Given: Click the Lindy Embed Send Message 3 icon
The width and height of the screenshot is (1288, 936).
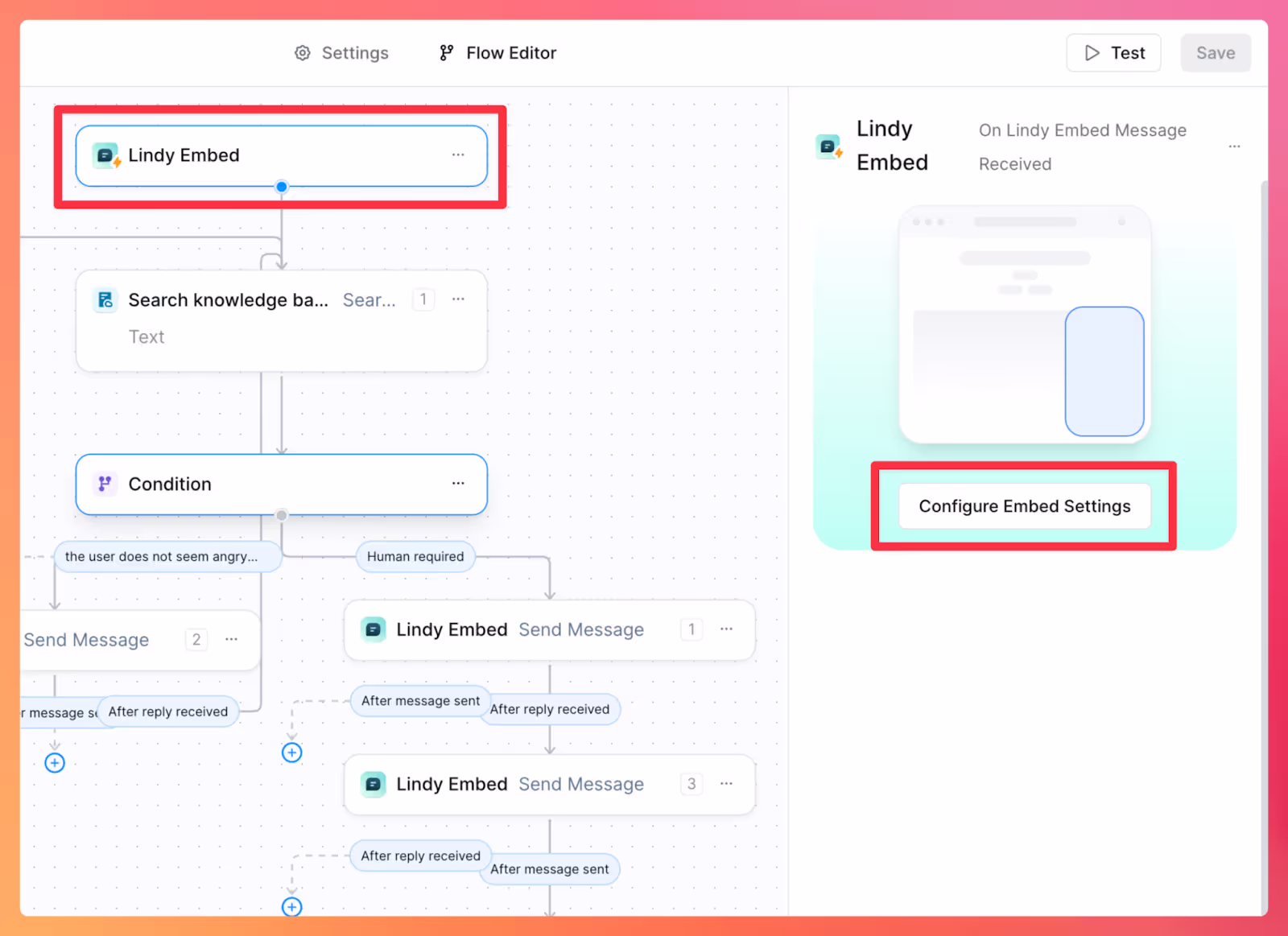Looking at the screenshot, I should (374, 784).
